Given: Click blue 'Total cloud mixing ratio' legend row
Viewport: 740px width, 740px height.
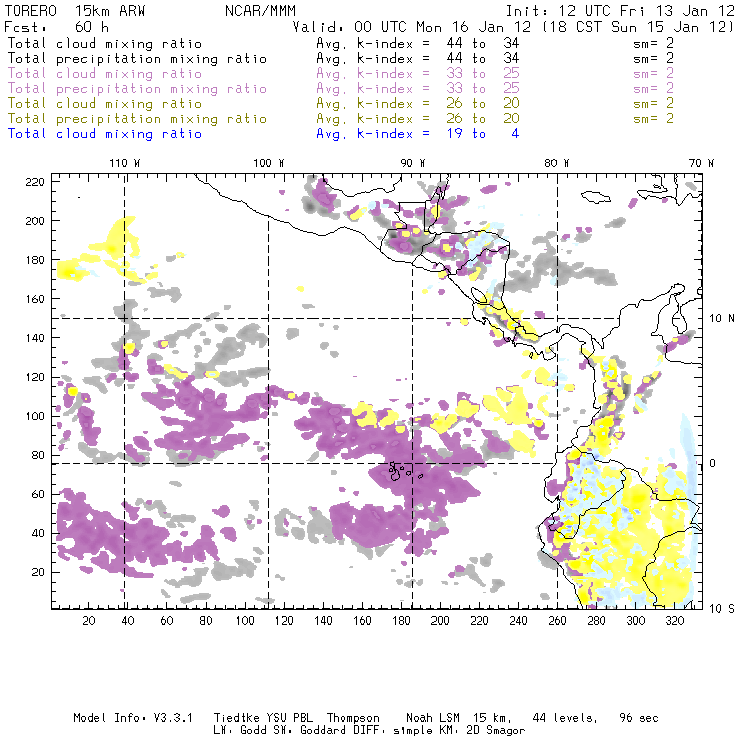Looking at the screenshot, I should click(x=263, y=134).
